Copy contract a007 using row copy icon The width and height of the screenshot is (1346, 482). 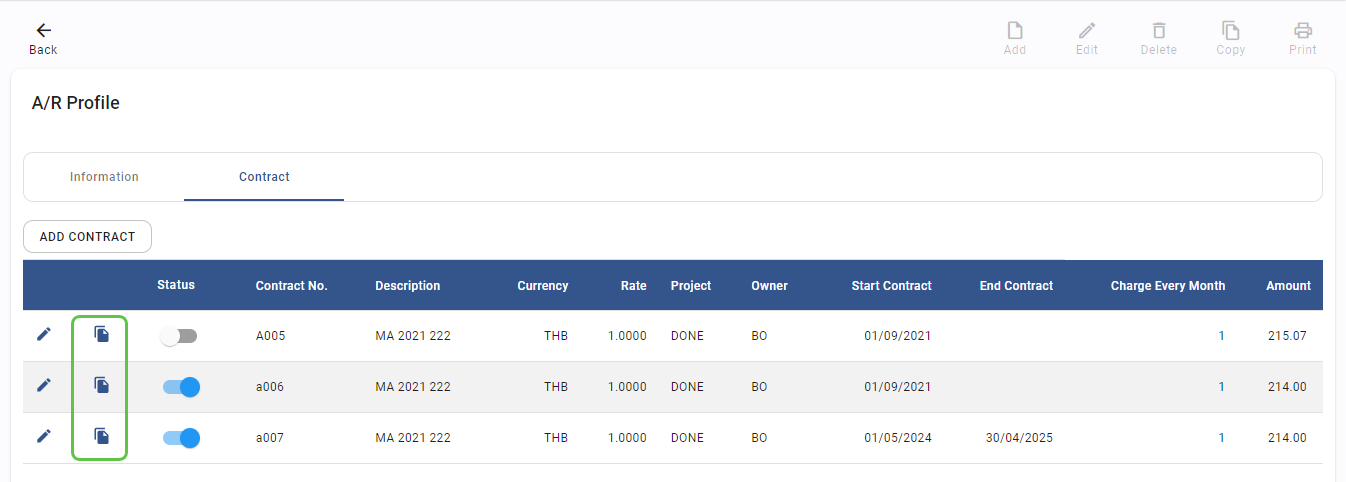click(101, 437)
